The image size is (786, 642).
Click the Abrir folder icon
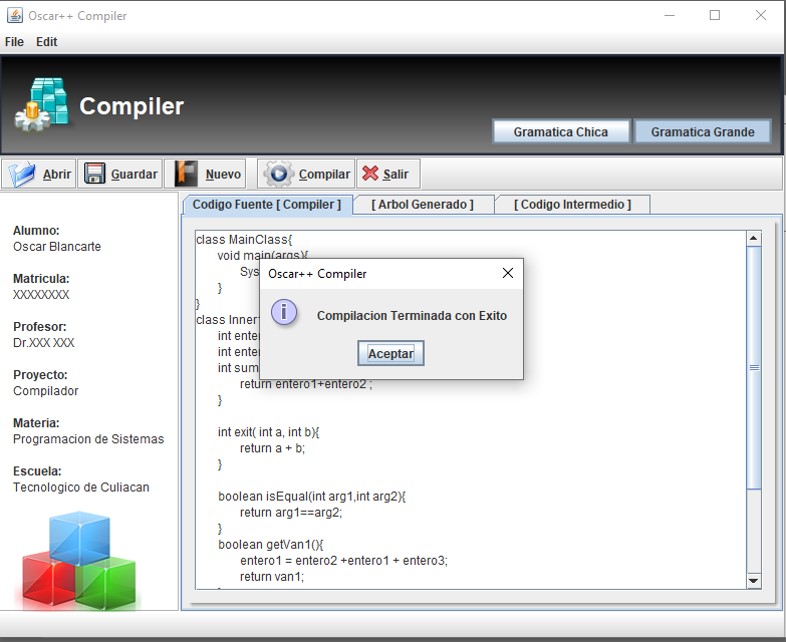pyautogui.click(x=22, y=174)
